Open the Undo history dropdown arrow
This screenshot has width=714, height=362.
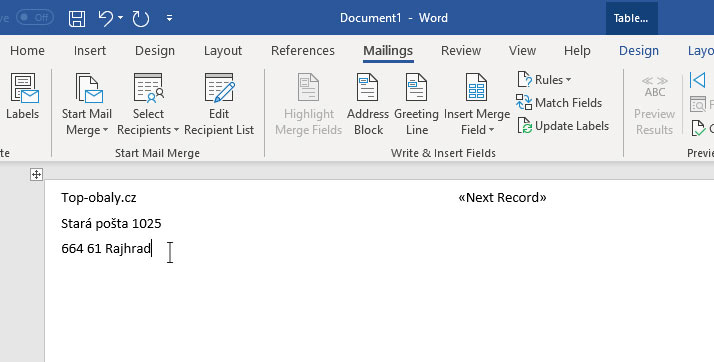(x=121, y=18)
